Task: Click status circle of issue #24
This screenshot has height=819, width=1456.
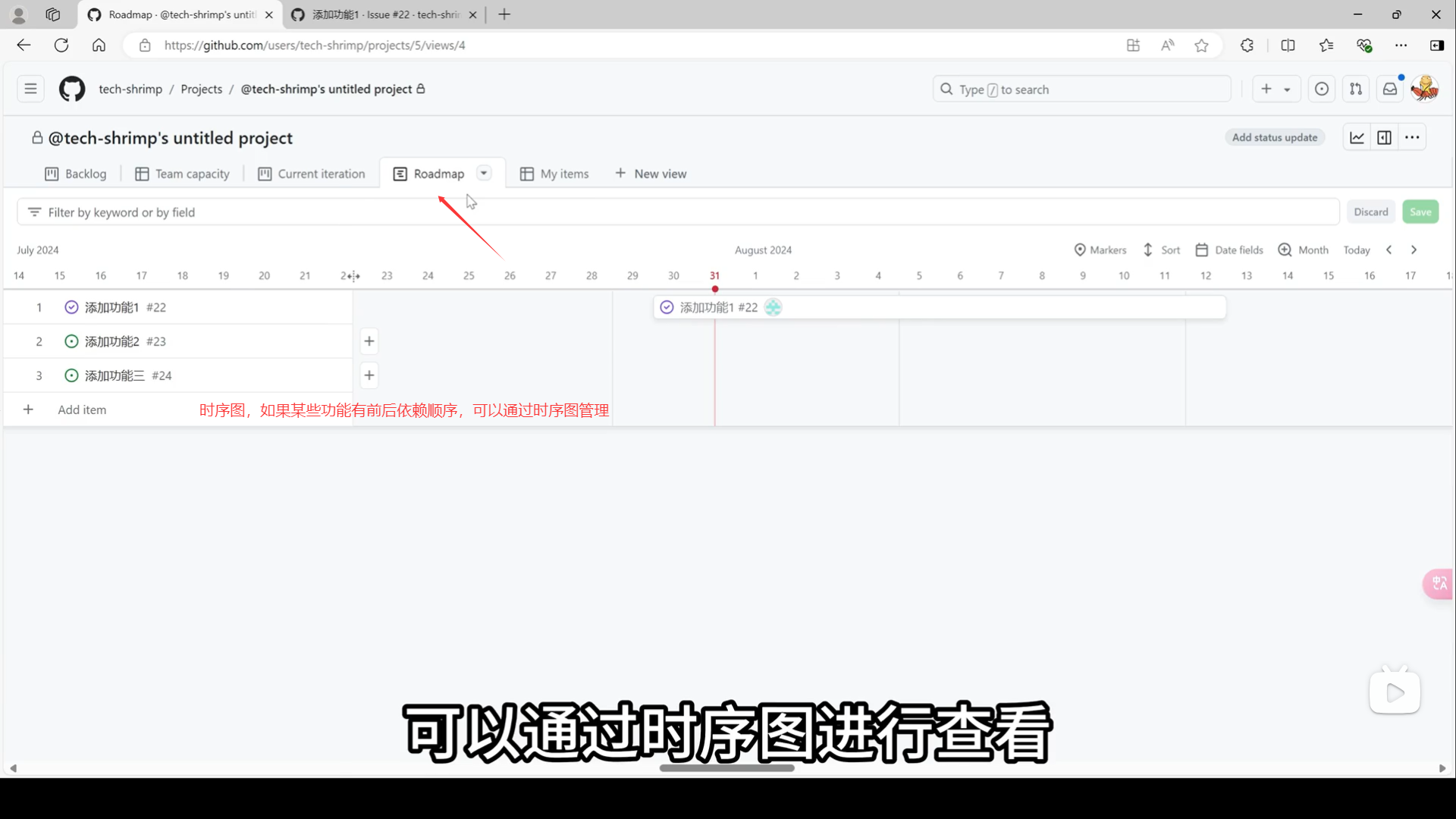Action: click(71, 375)
